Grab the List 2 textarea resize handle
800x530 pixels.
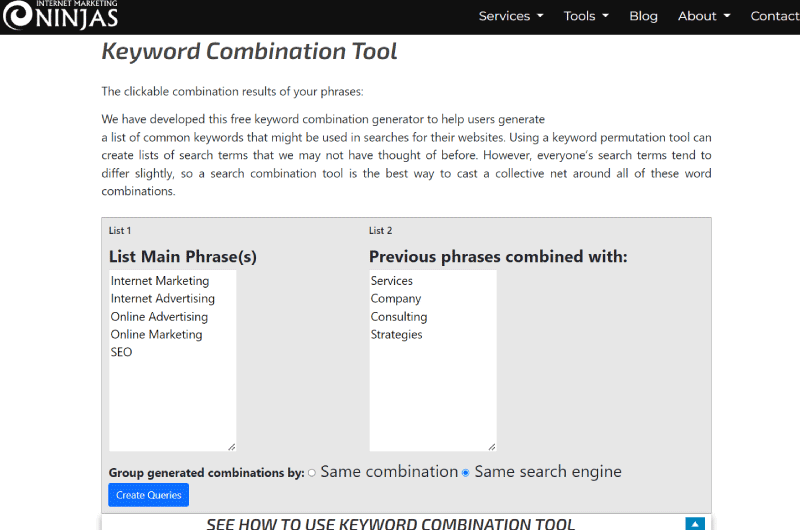(x=492, y=447)
